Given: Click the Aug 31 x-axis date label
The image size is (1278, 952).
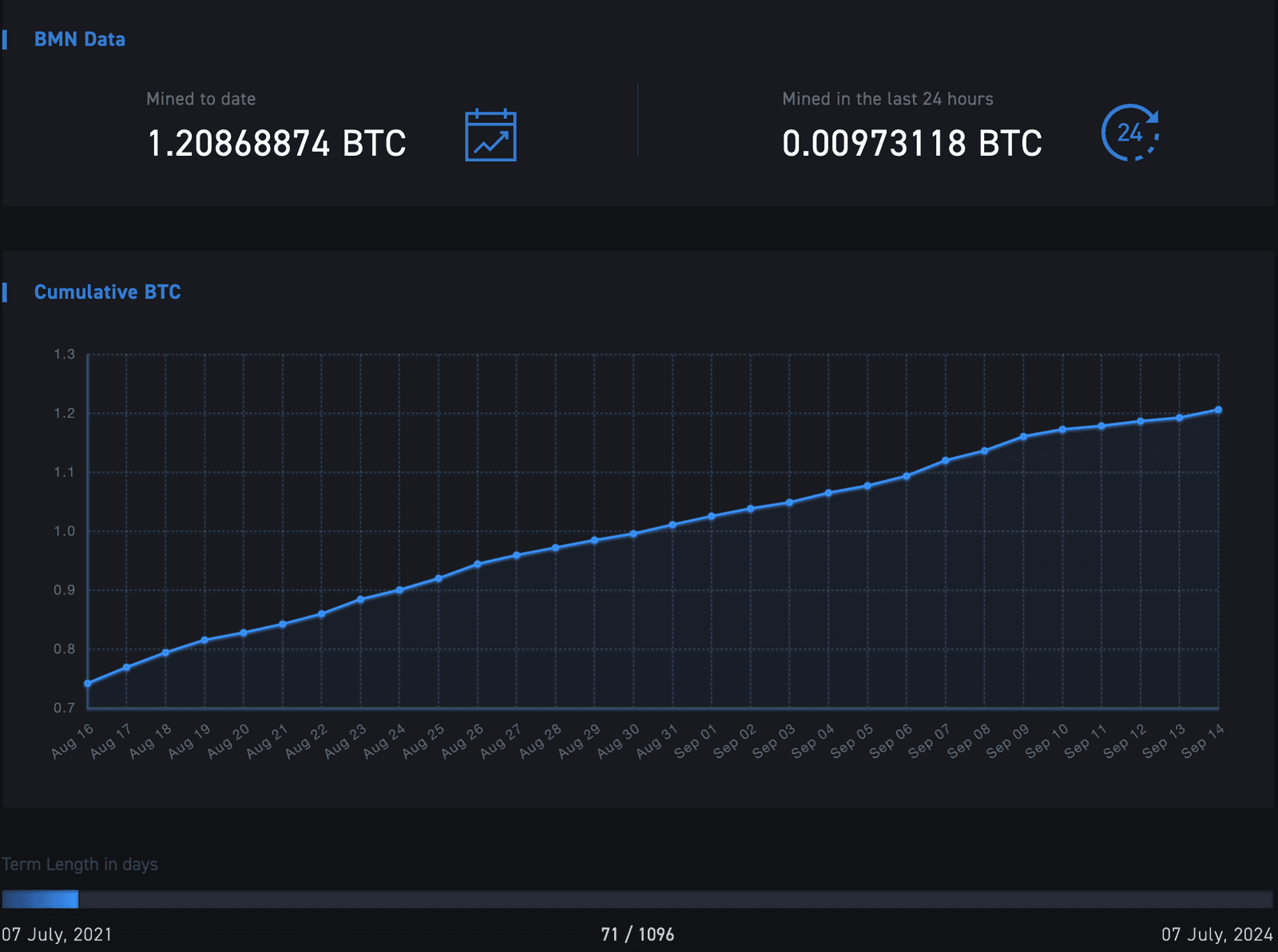Looking at the screenshot, I should pos(657,742).
